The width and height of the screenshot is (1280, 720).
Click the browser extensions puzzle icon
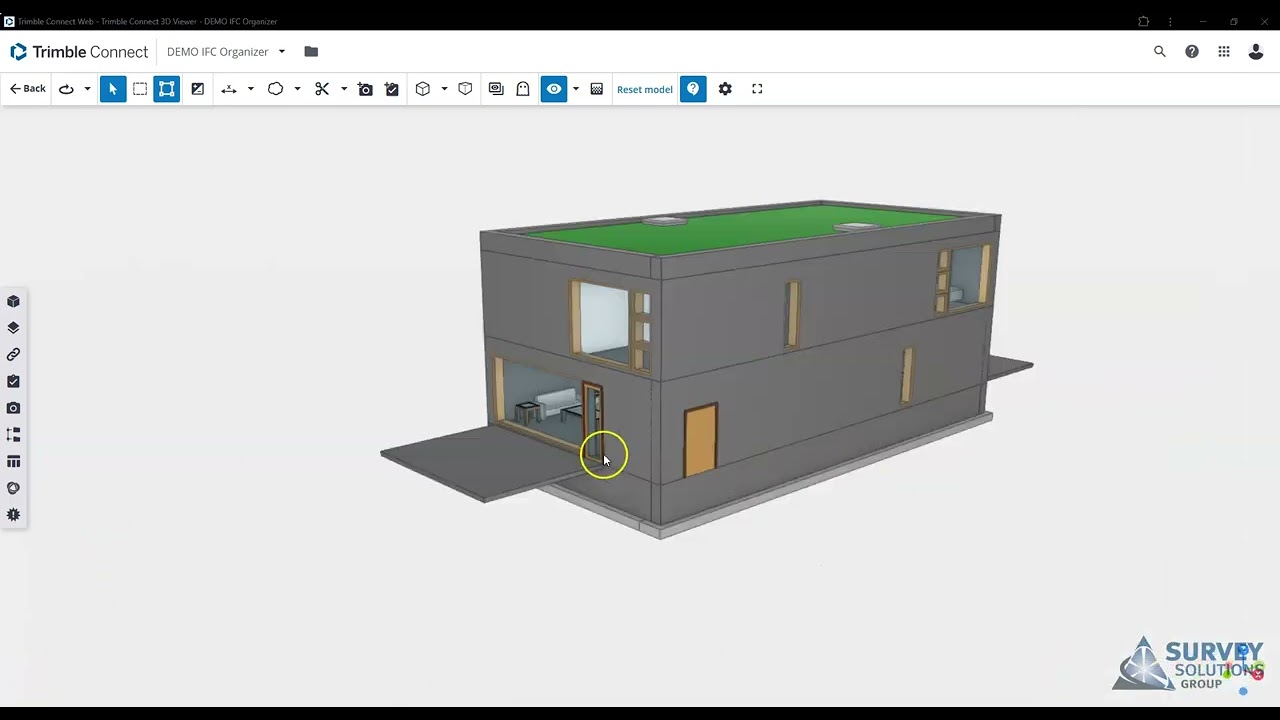coord(1144,21)
